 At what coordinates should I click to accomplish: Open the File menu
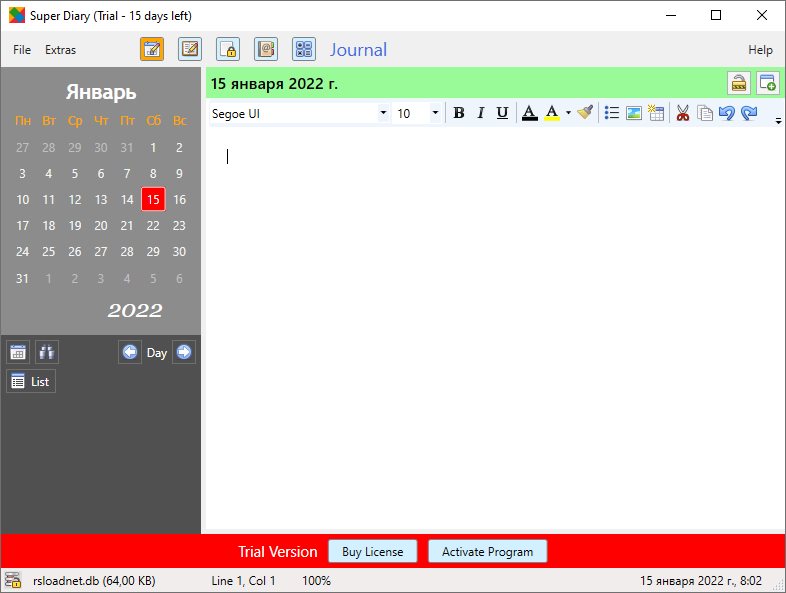pyautogui.click(x=22, y=50)
